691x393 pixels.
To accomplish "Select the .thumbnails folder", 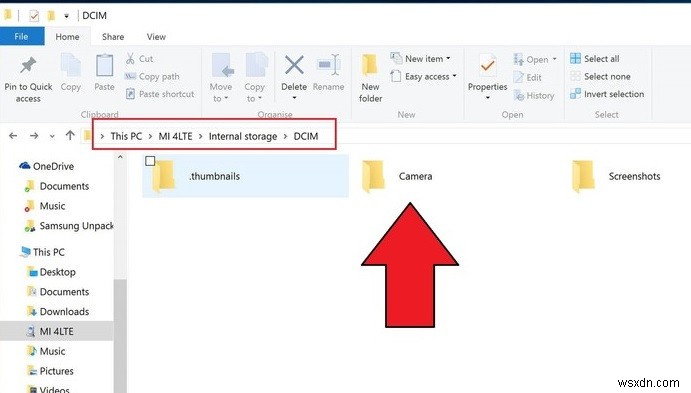I will click(x=245, y=175).
